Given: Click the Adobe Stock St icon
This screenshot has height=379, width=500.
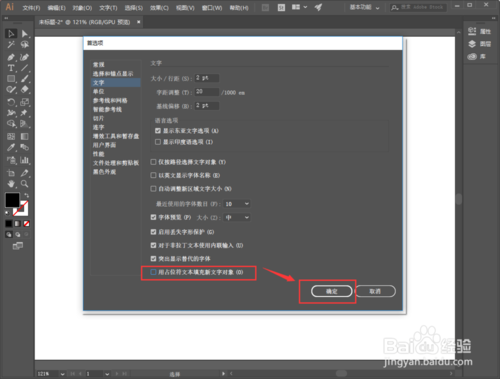Looking at the screenshot, I should tap(281, 8).
